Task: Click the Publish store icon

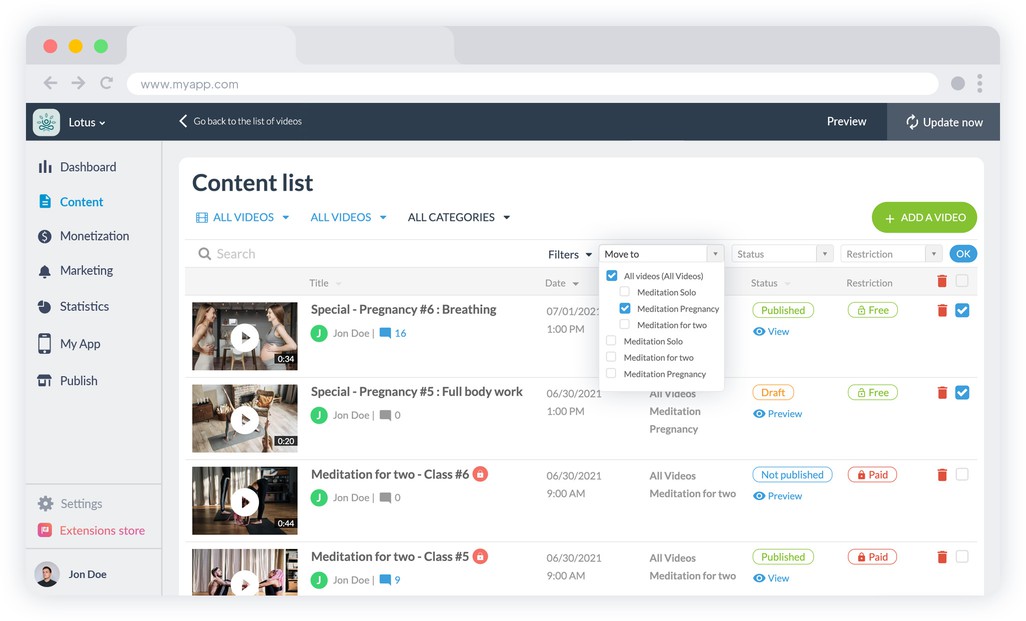Action: 45,381
